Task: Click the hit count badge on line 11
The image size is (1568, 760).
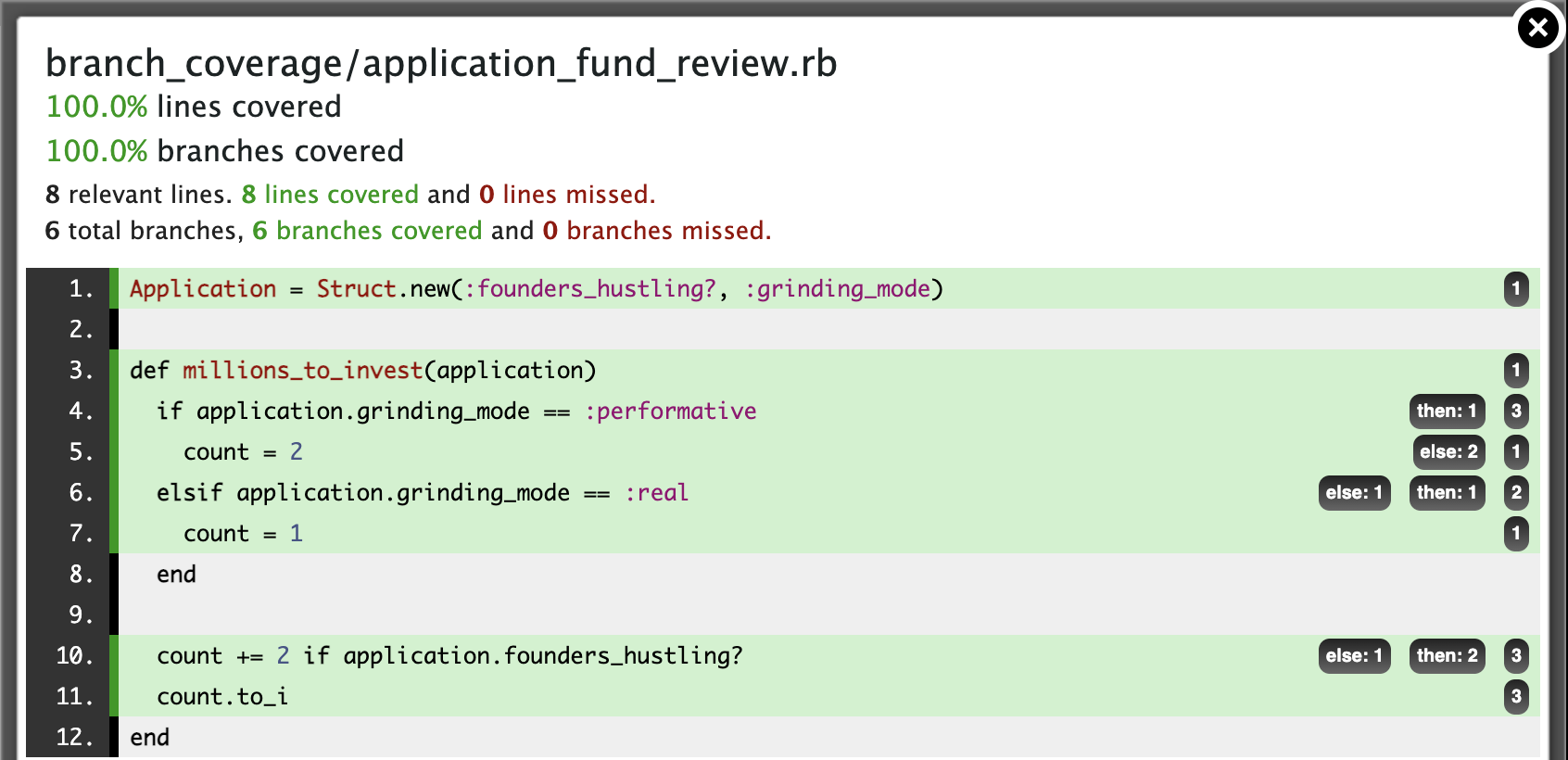Action: tap(1516, 697)
